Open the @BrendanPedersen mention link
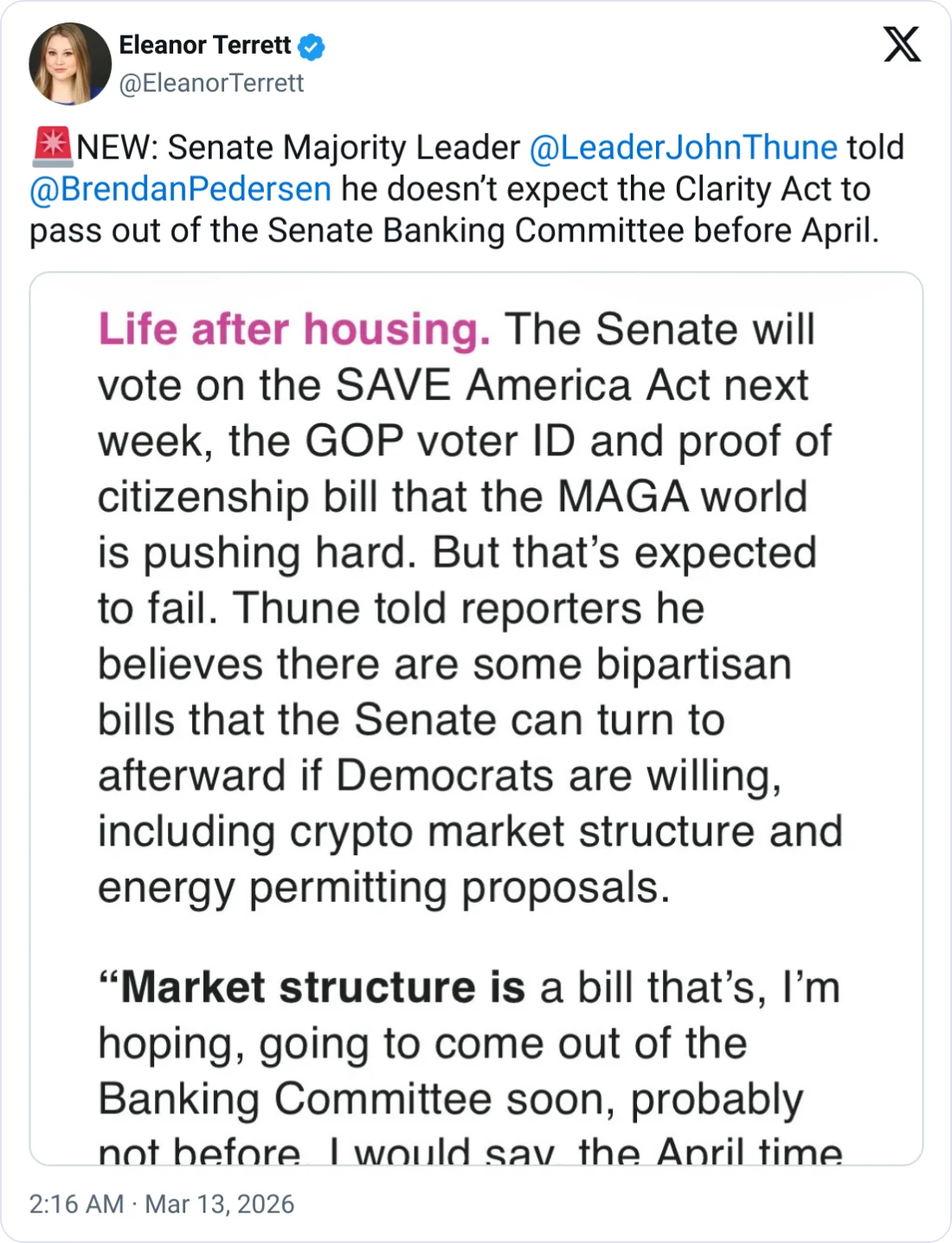This screenshot has height=1243, width=952. tap(180, 189)
